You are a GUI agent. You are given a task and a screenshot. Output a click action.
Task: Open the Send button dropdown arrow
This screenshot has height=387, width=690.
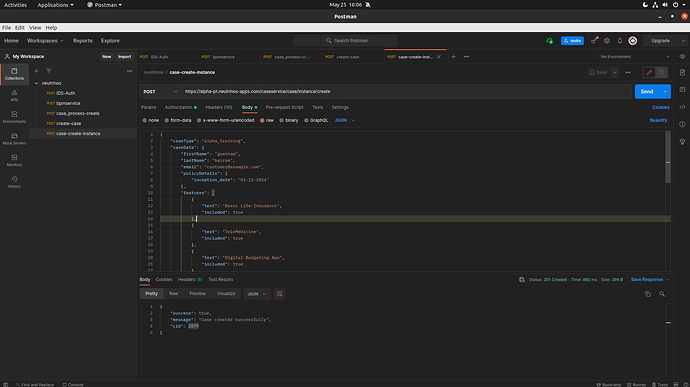coord(665,92)
